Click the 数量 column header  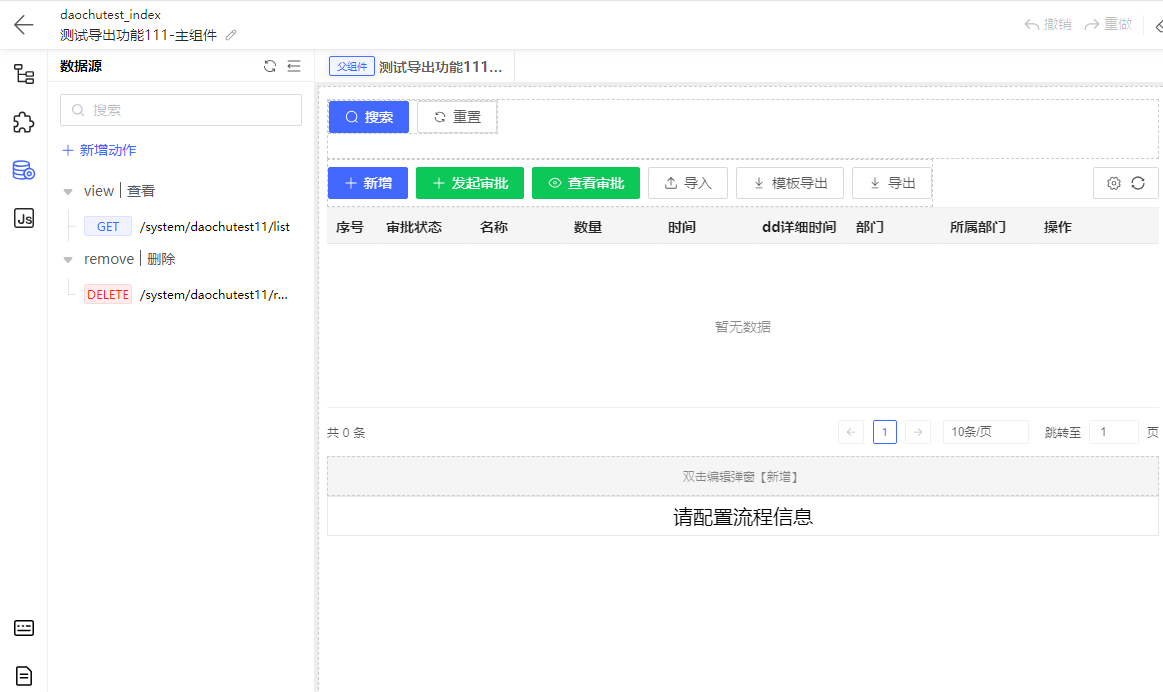click(587, 227)
